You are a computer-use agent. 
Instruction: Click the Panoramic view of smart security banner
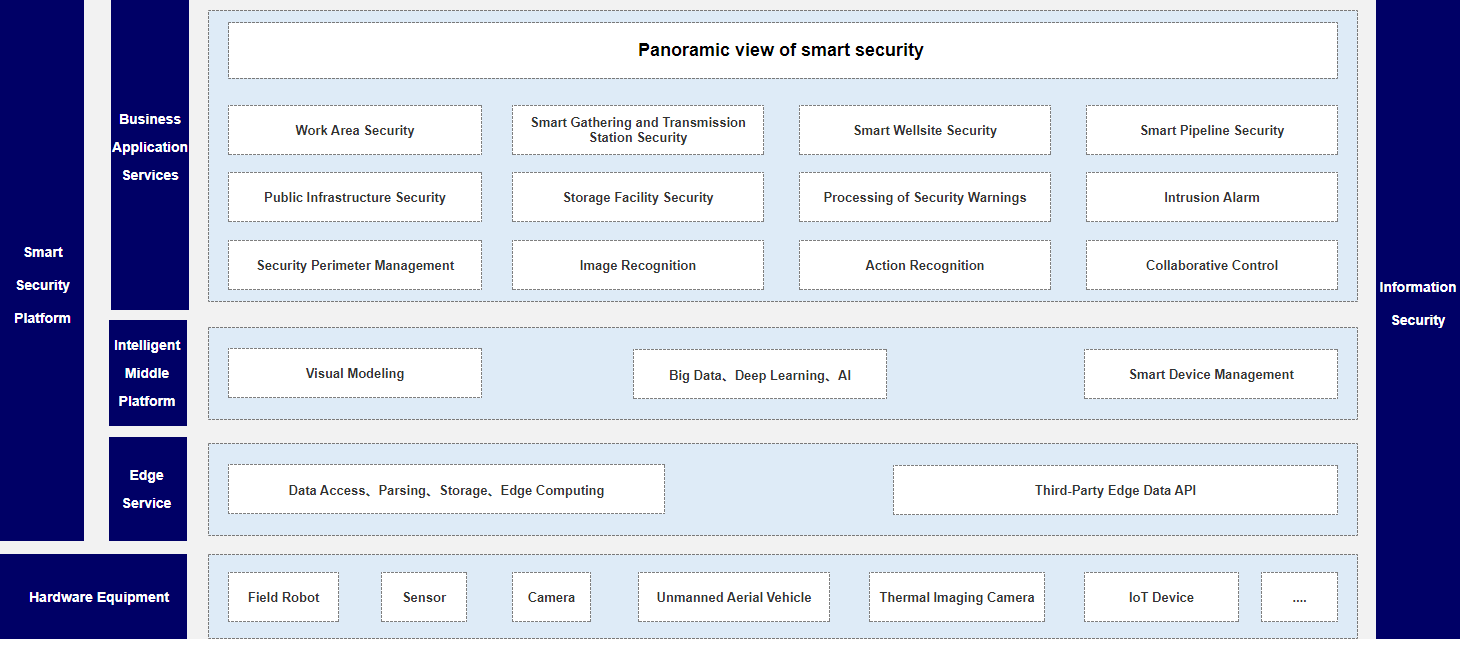click(781, 50)
